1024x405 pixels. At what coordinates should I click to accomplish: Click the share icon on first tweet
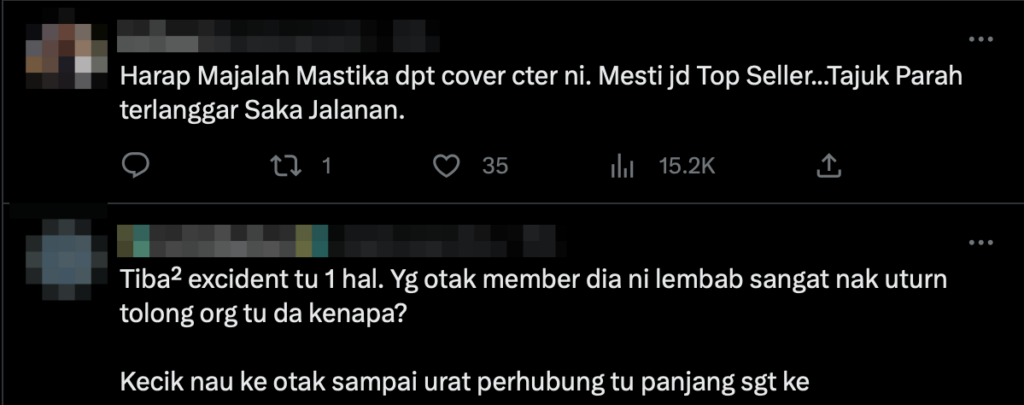tap(828, 166)
